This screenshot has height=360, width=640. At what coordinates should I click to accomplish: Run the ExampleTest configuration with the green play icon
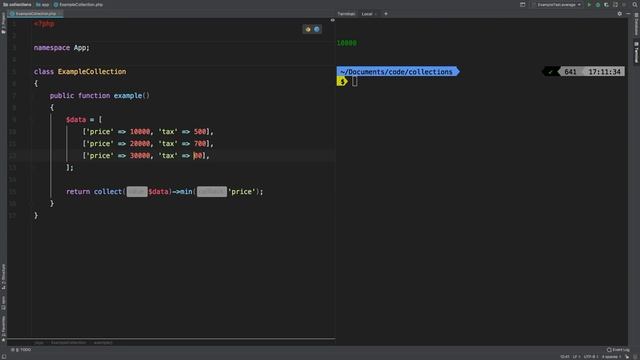[589, 4]
